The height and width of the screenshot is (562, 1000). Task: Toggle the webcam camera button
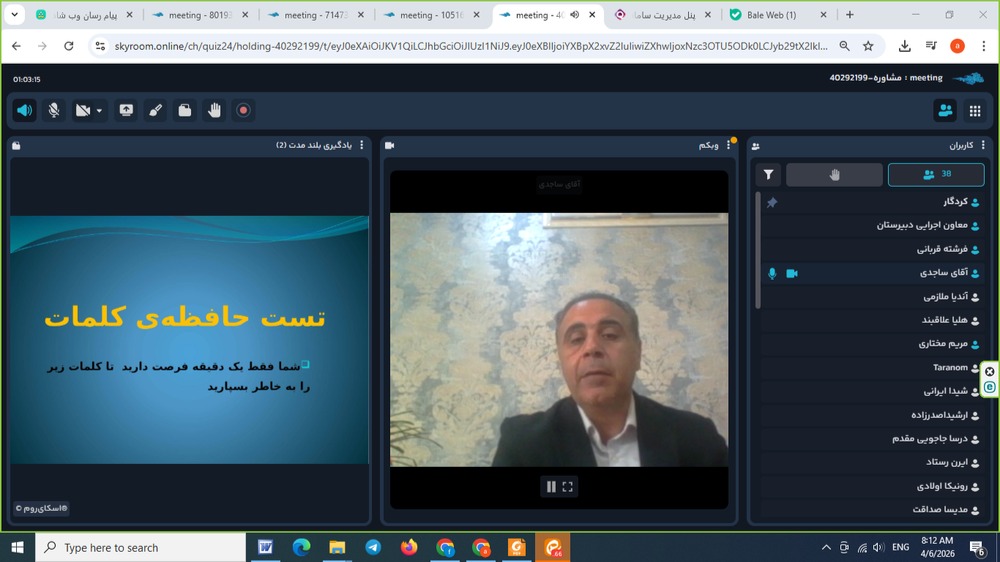(x=83, y=110)
